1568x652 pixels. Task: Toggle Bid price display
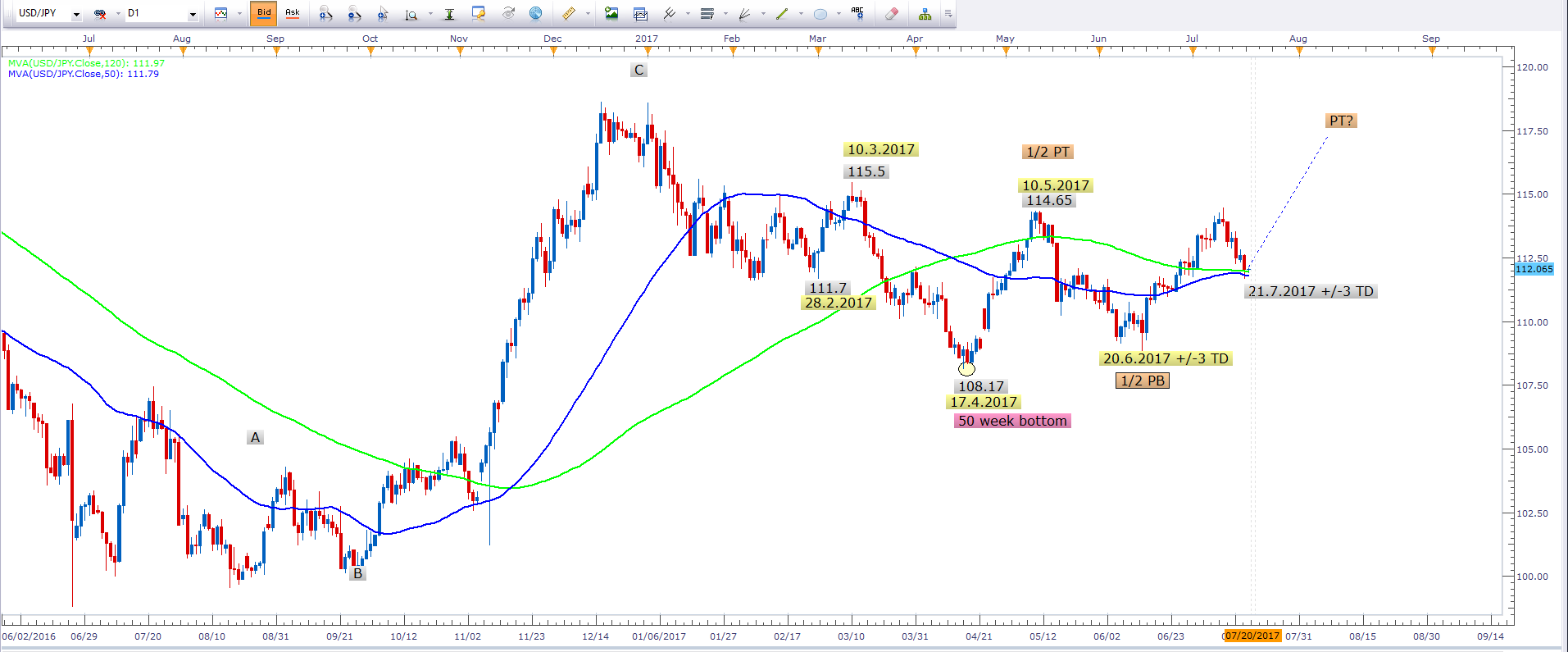coord(264,13)
